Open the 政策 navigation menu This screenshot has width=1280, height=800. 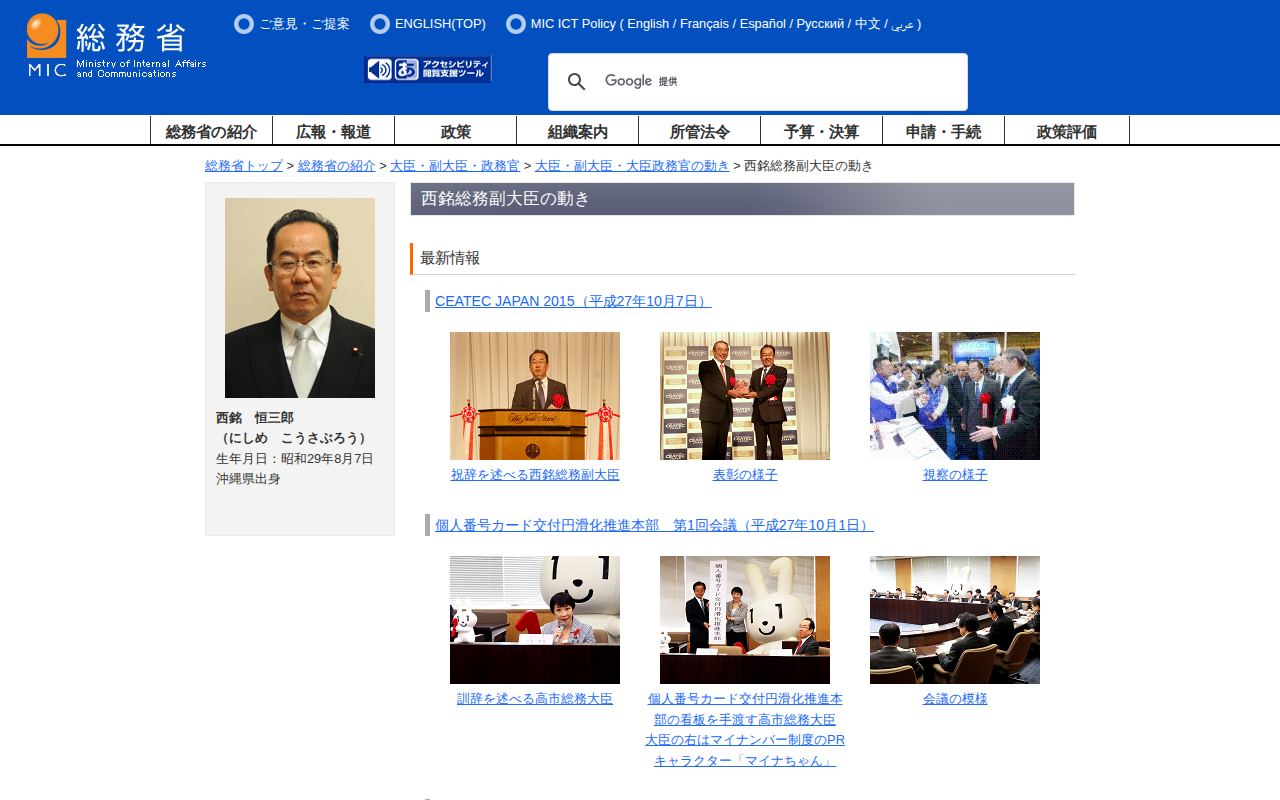(455, 131)
